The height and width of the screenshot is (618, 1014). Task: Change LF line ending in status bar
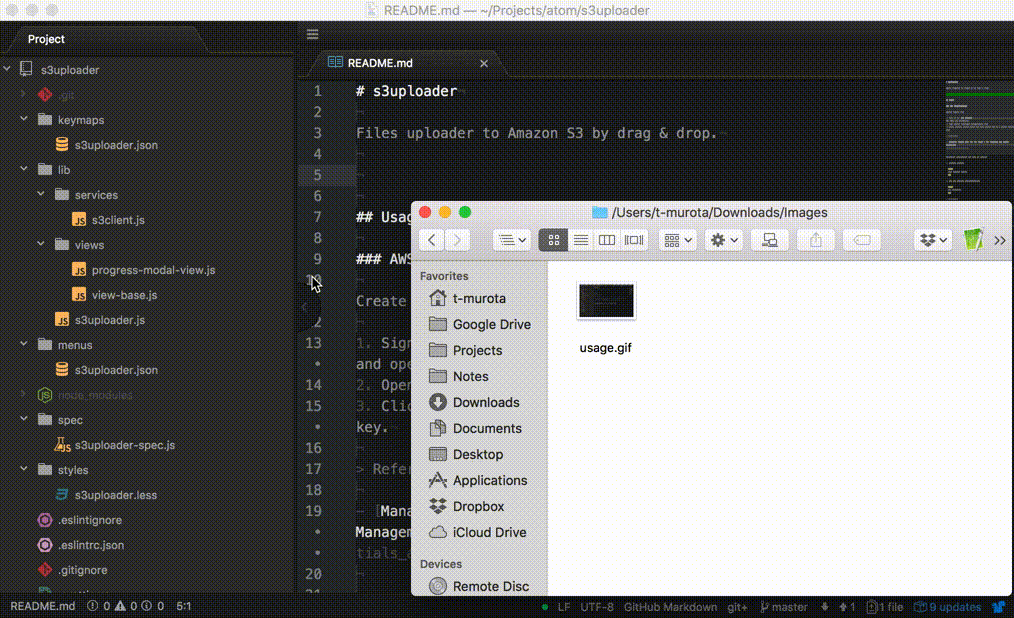[x=563, y=607]
